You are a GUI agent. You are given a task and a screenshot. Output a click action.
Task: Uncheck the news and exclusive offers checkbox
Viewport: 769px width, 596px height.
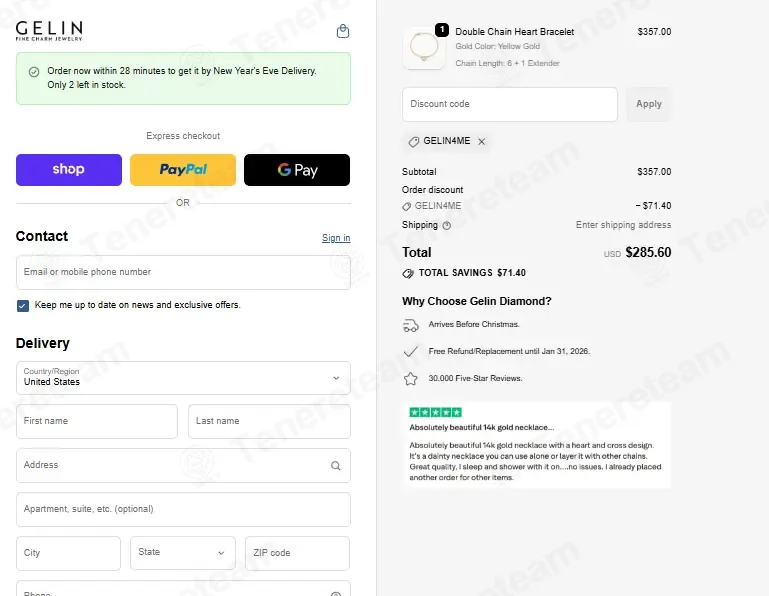tap(23, 306)
